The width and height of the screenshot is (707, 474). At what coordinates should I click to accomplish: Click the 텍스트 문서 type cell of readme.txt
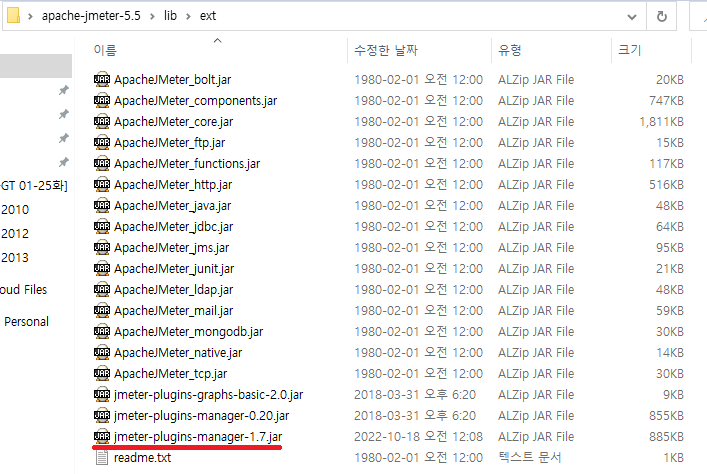(x=529, y=458)
